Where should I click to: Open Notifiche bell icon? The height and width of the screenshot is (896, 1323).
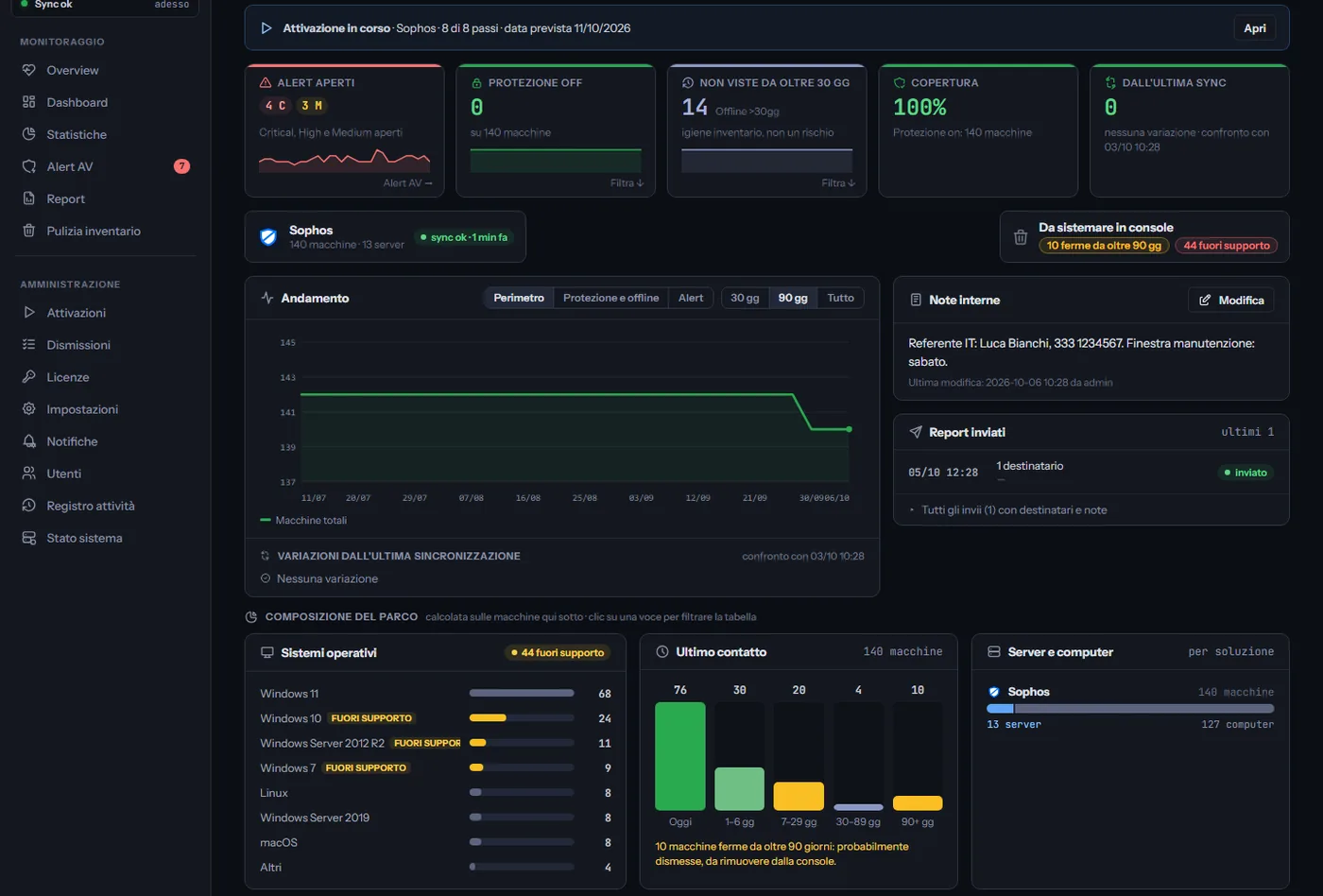click(28, 441)
